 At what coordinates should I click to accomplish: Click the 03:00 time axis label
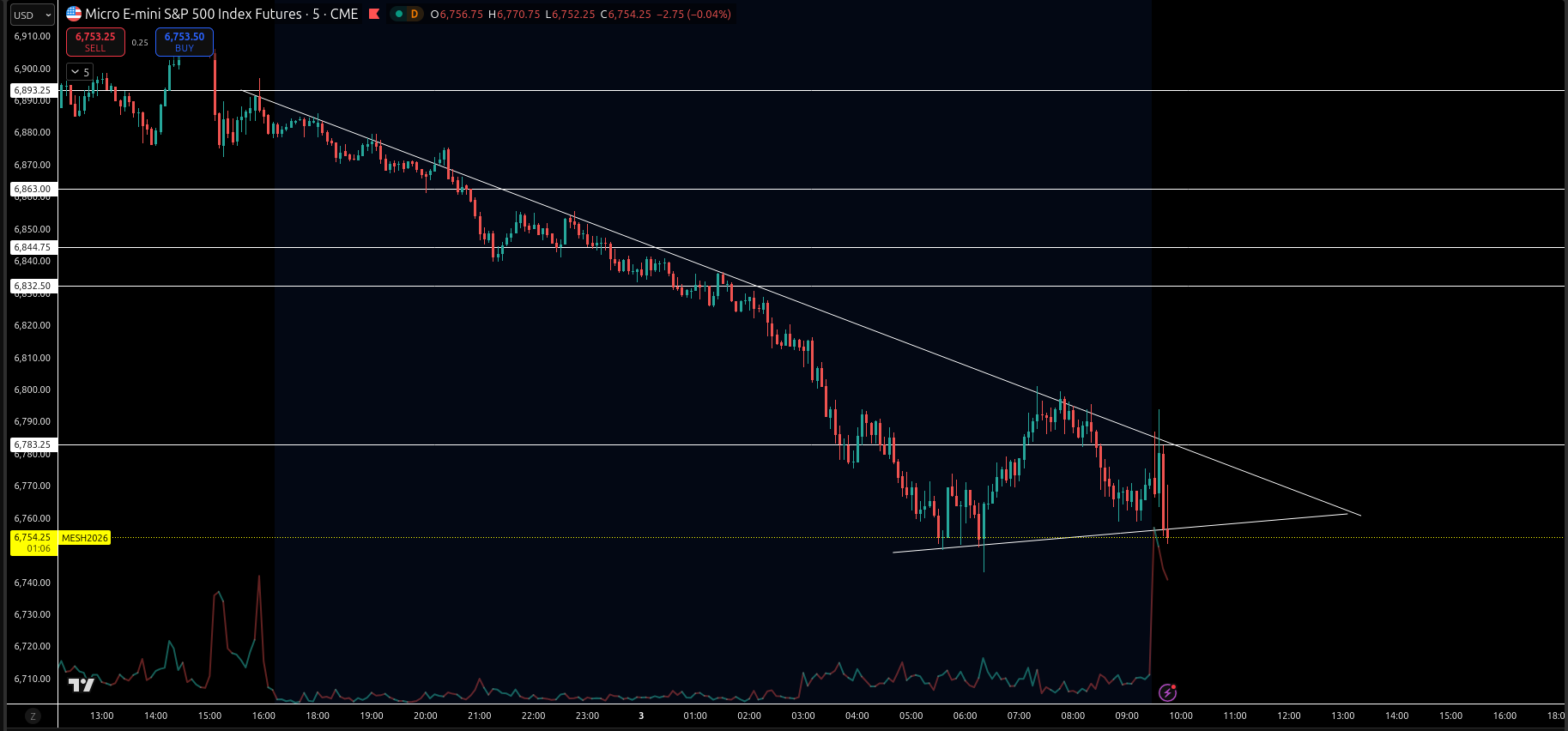pos(803,716)
